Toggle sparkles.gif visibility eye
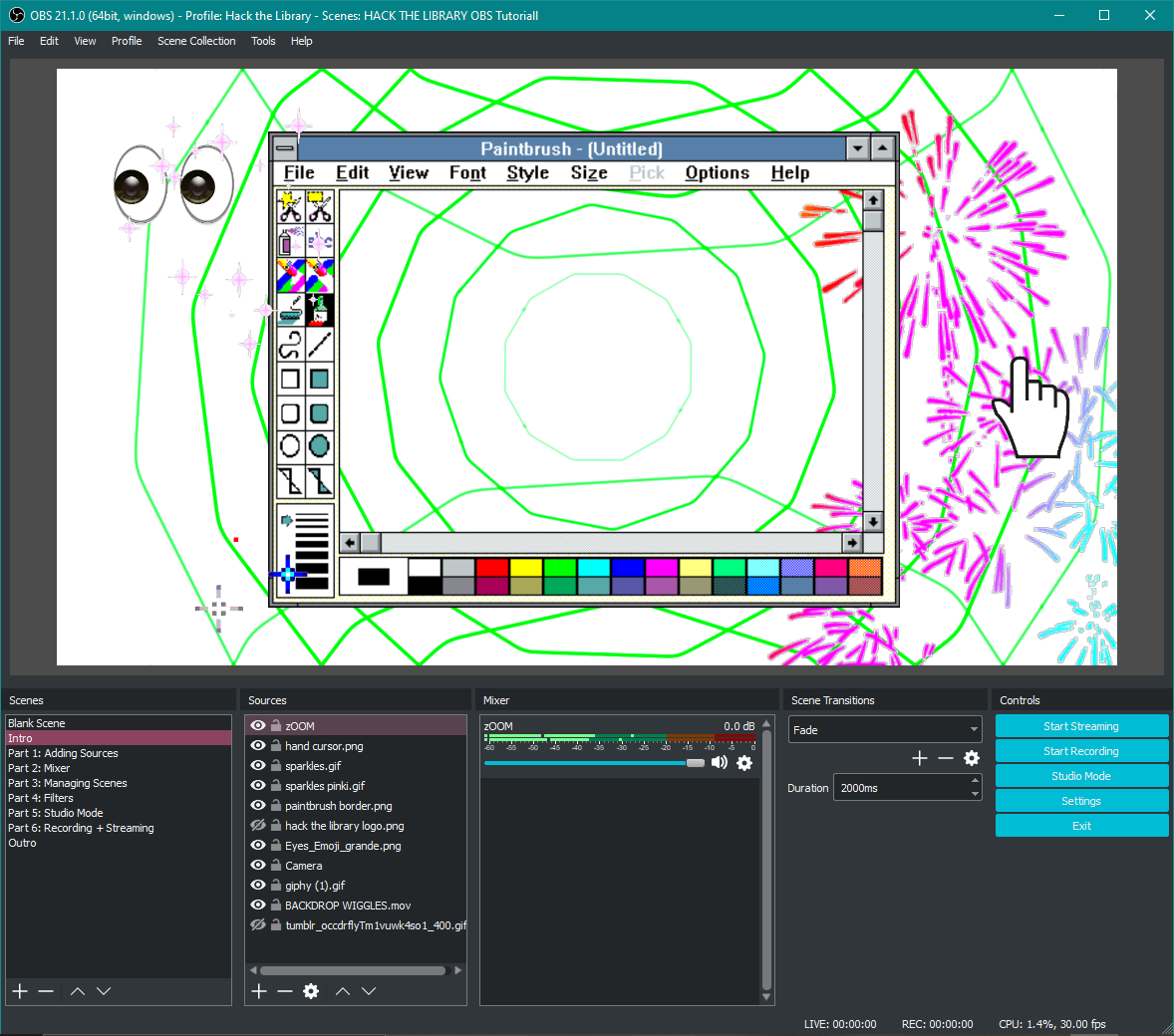Image resolution: width=1174 pixels, height=1036 pixels. point(257,766)
